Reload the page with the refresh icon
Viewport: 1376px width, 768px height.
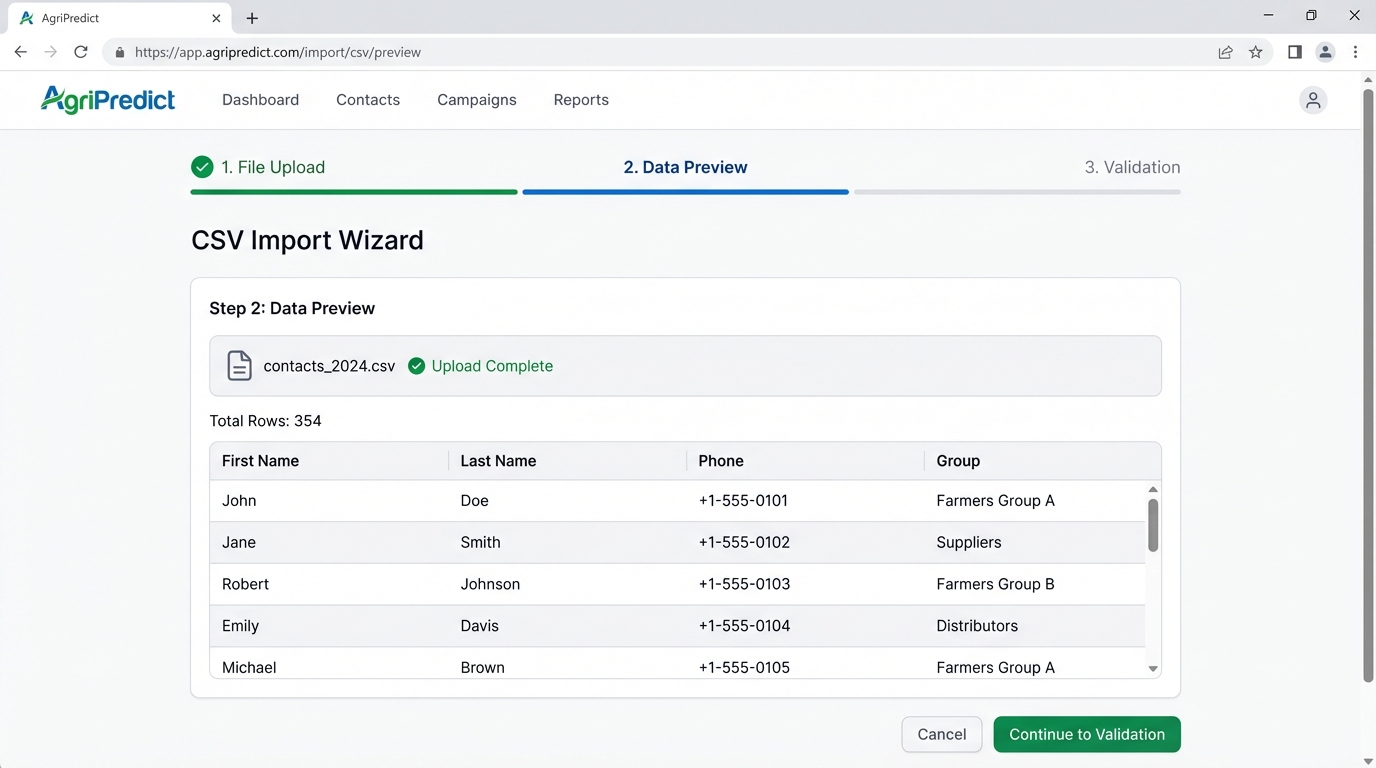coord(81,51)
